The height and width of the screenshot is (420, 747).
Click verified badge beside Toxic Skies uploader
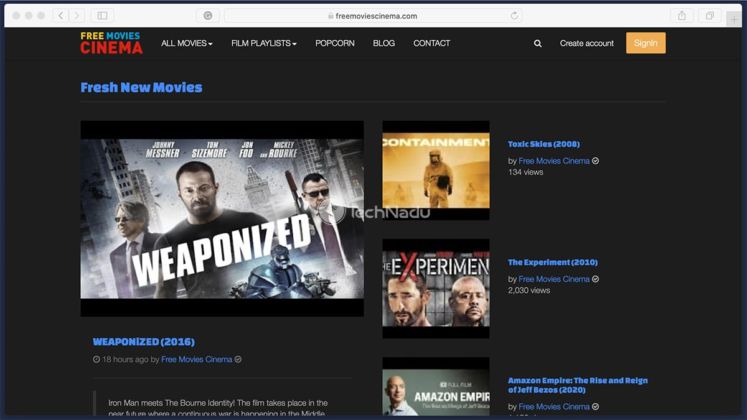596,161
